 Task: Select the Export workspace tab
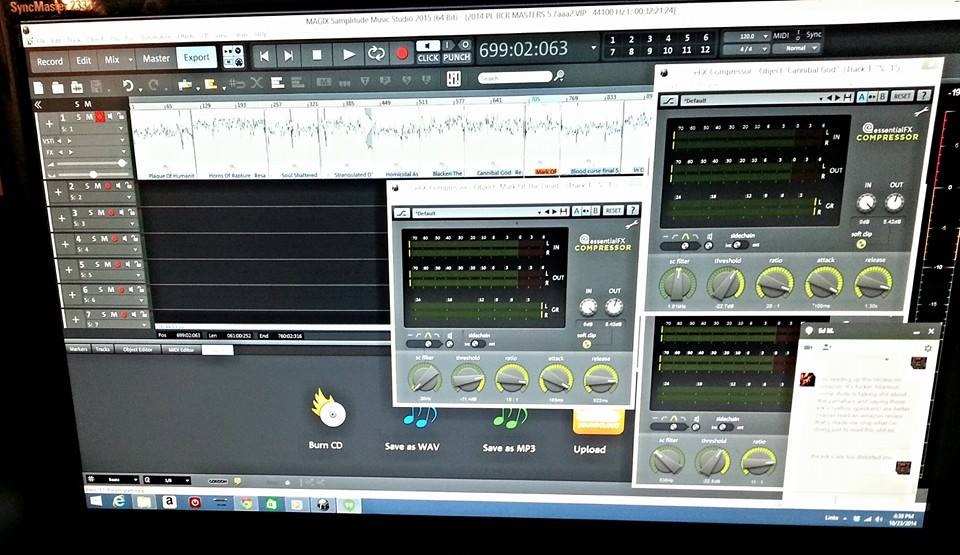[197, 57]
